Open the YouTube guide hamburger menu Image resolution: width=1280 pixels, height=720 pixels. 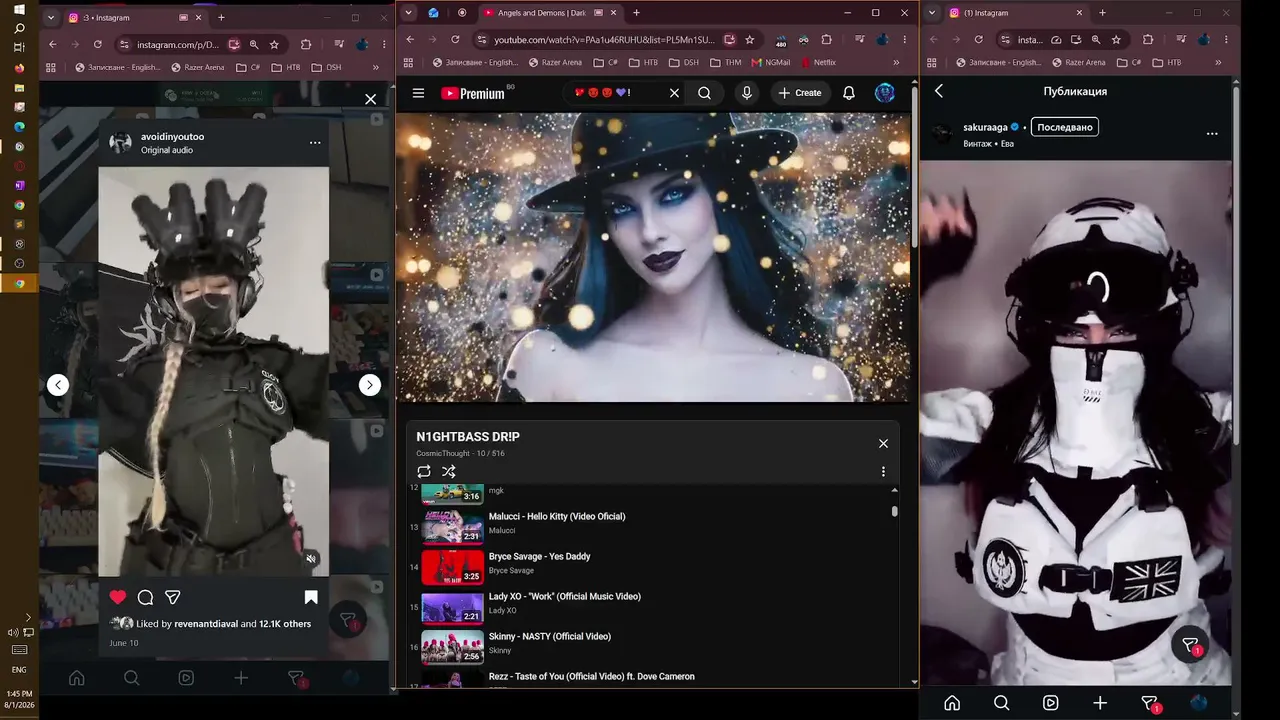(418, 93)
